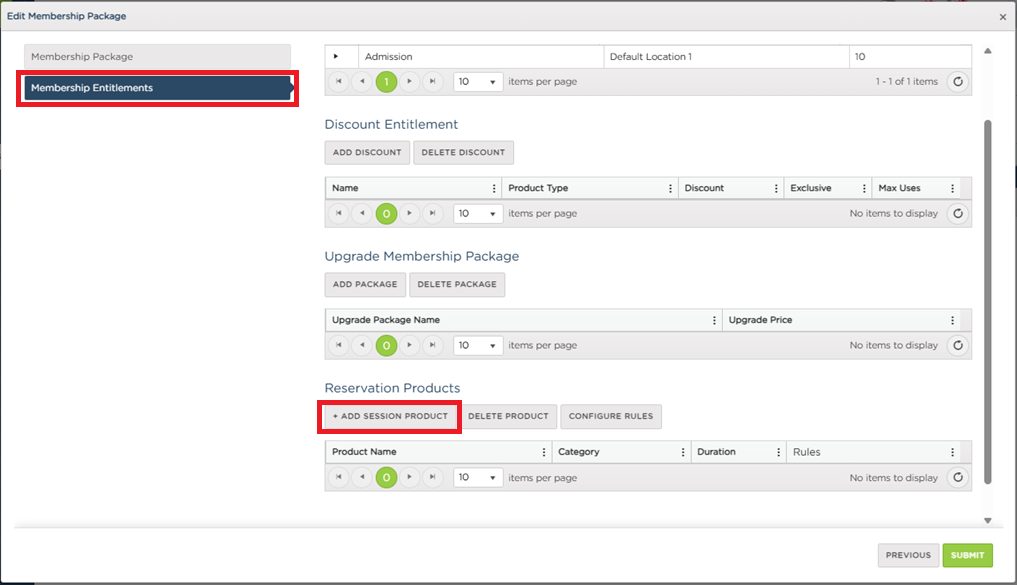This screenshot has height=585, width=1017.
Task: Select the Membership Entitlements step
Action: pyautogui.click(x=158, y=88)
